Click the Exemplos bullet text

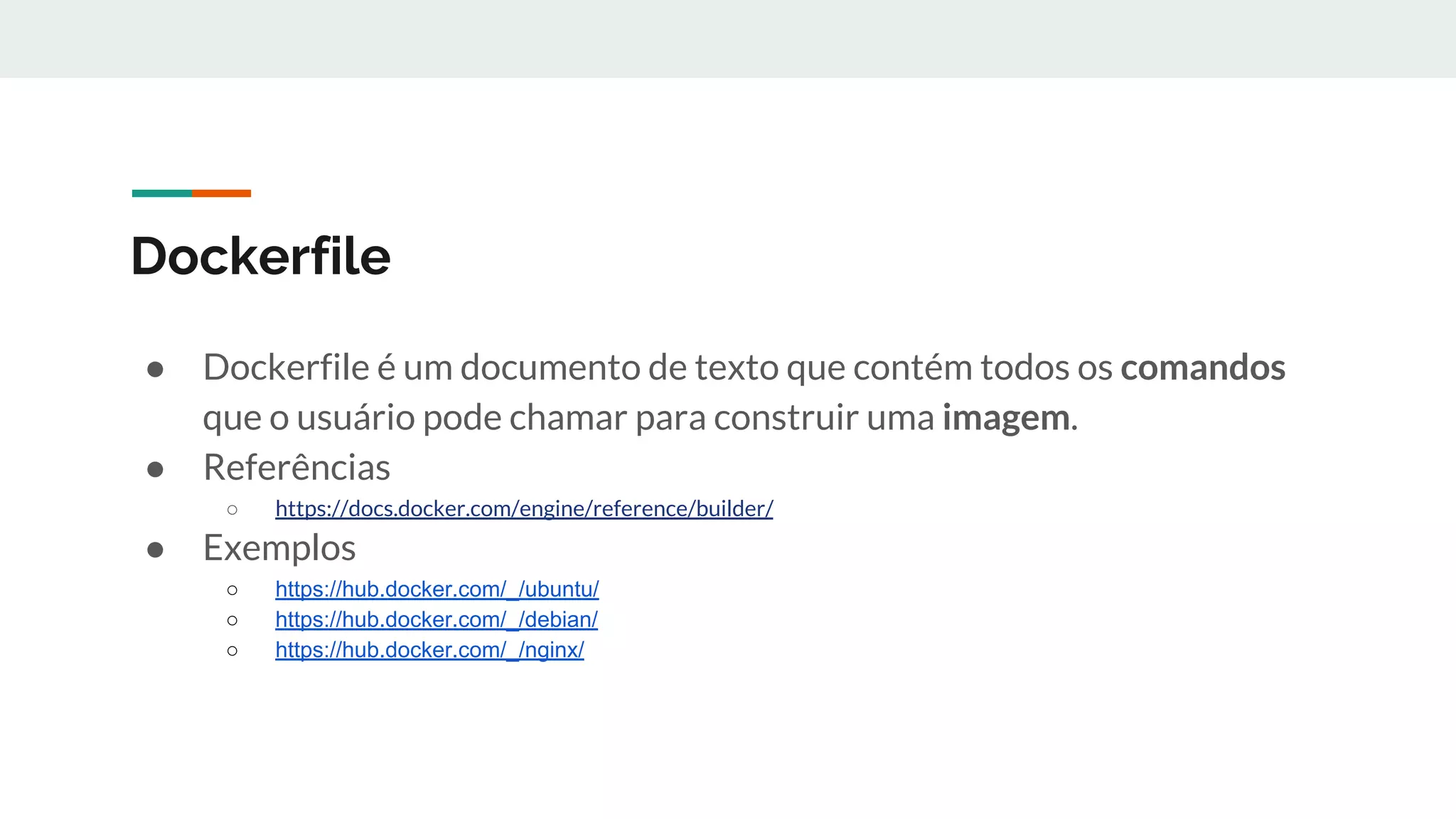pyautogui.click(x=279, y=548)
